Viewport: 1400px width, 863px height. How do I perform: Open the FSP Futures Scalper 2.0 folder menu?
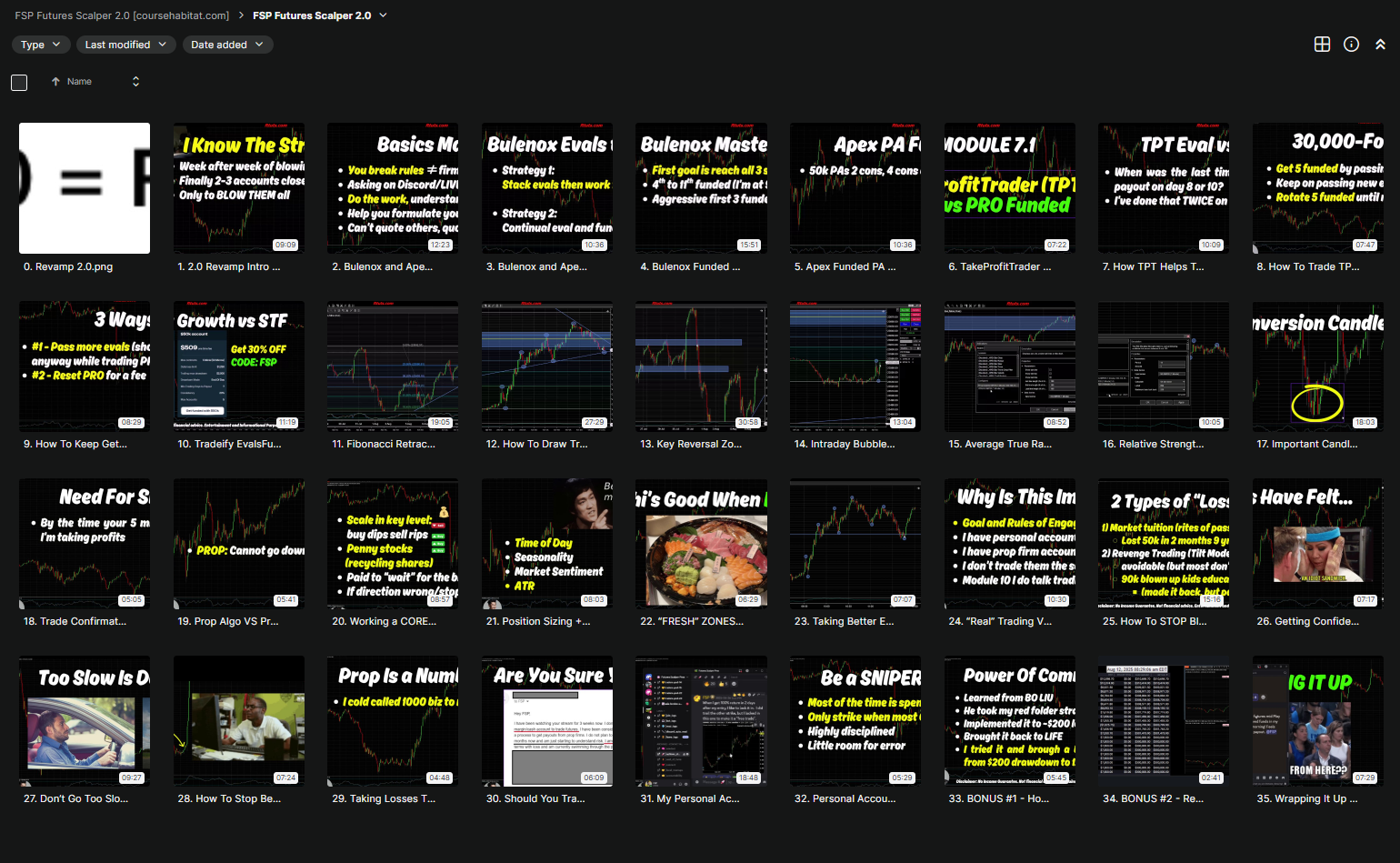(x=383, y=15)
